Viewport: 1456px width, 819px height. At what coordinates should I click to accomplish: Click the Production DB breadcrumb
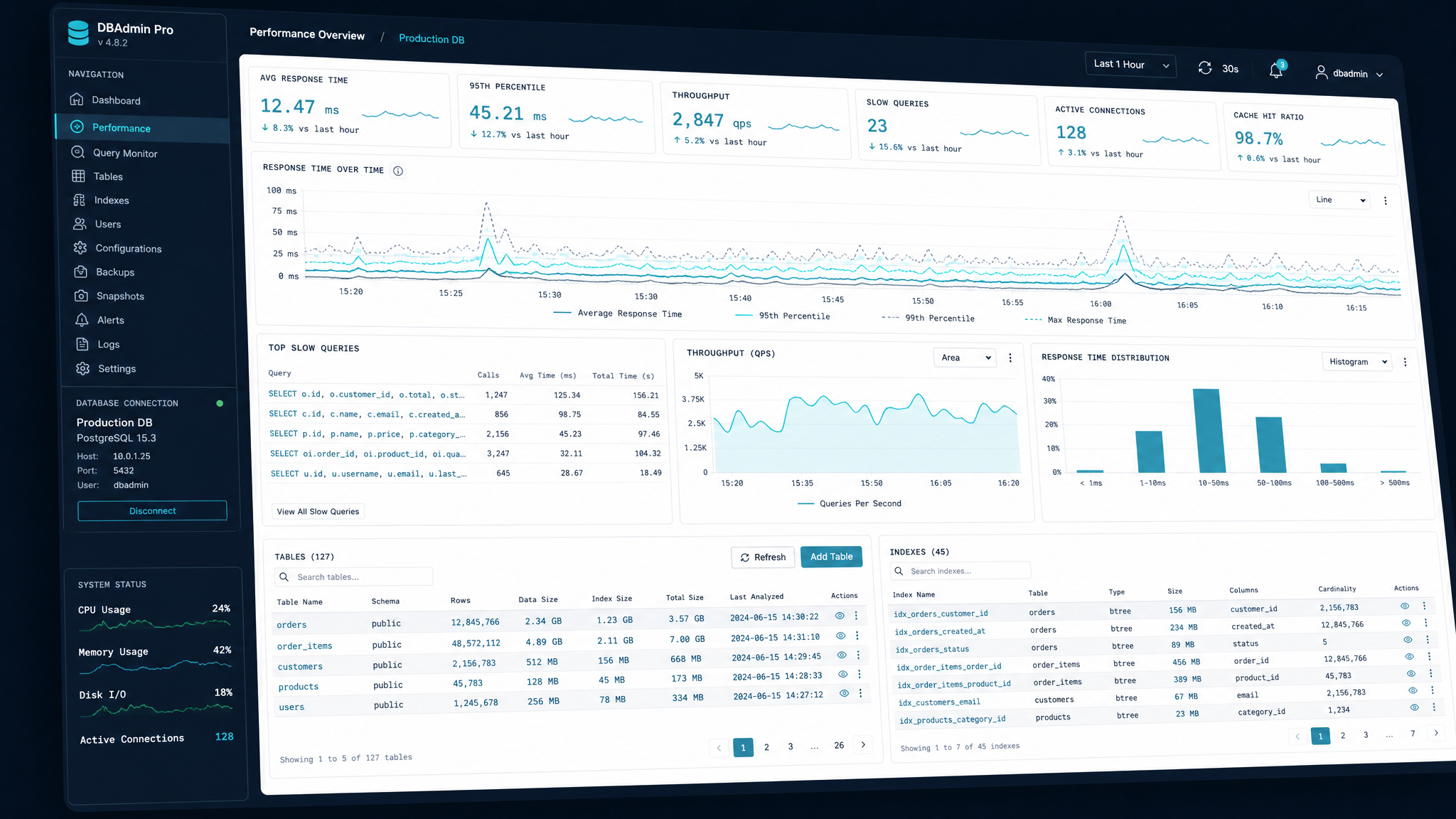tap(432, 39)
